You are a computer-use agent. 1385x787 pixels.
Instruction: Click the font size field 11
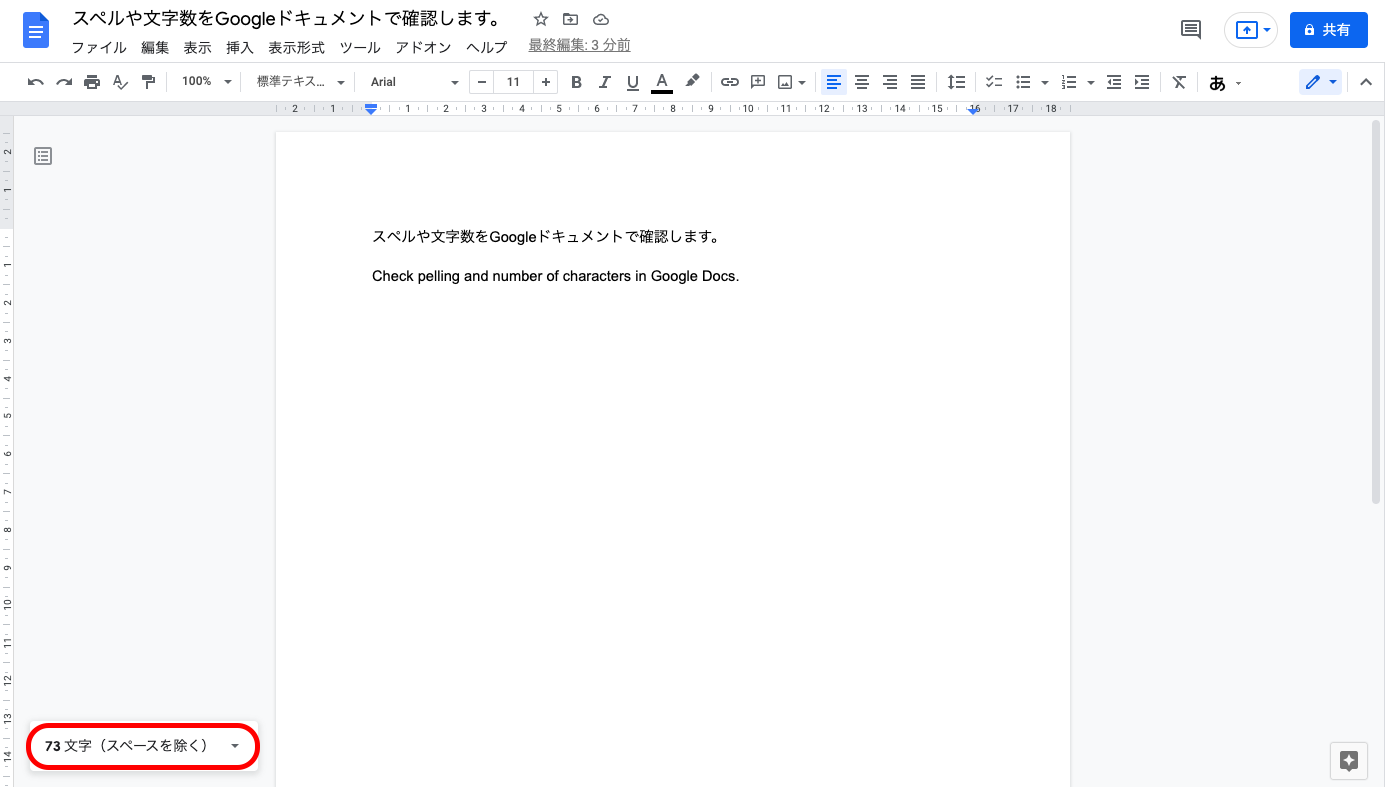(x=513, y=82)
